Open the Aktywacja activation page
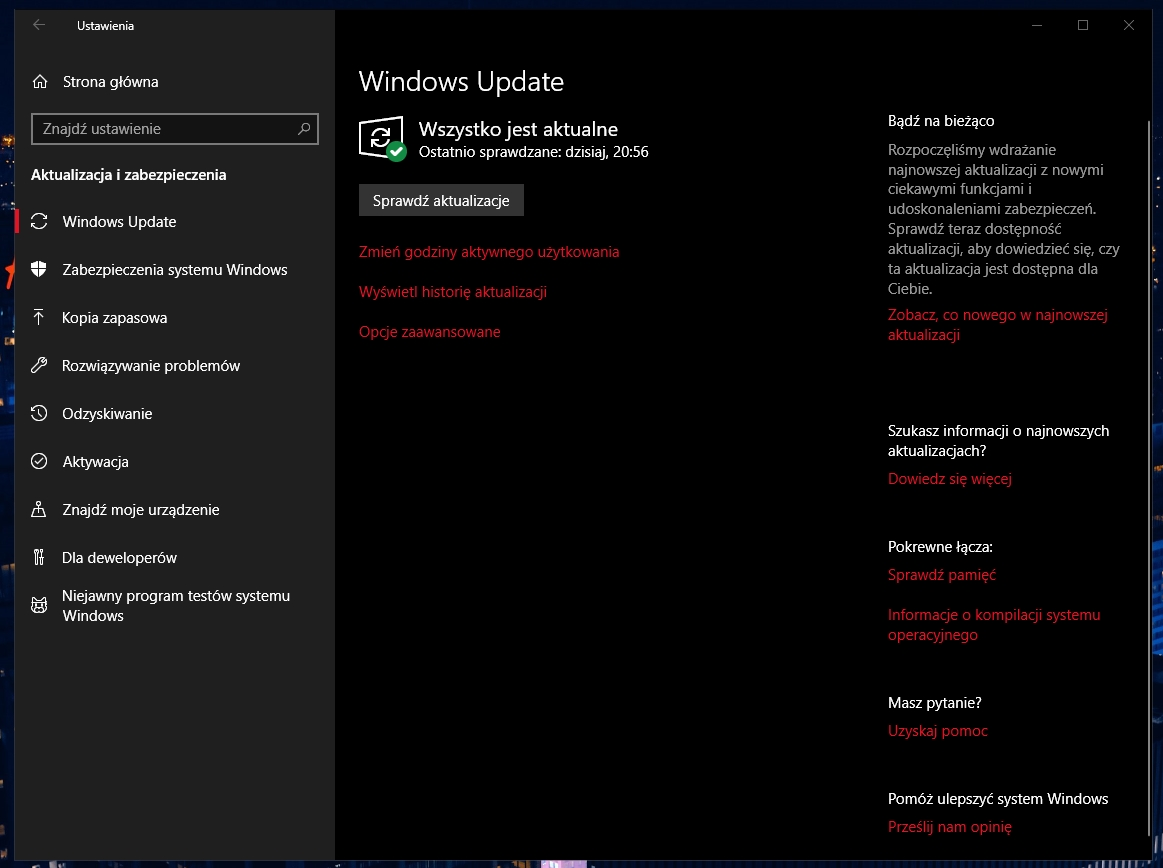 tap(97, 461)
